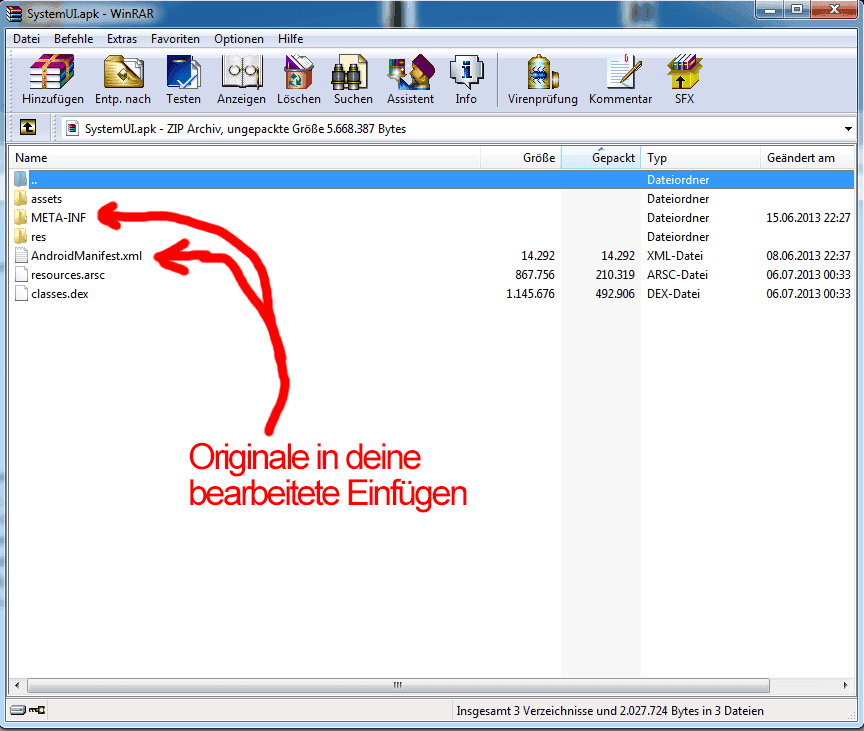Click the 492.906 packed size value

(x=615, y=294)
